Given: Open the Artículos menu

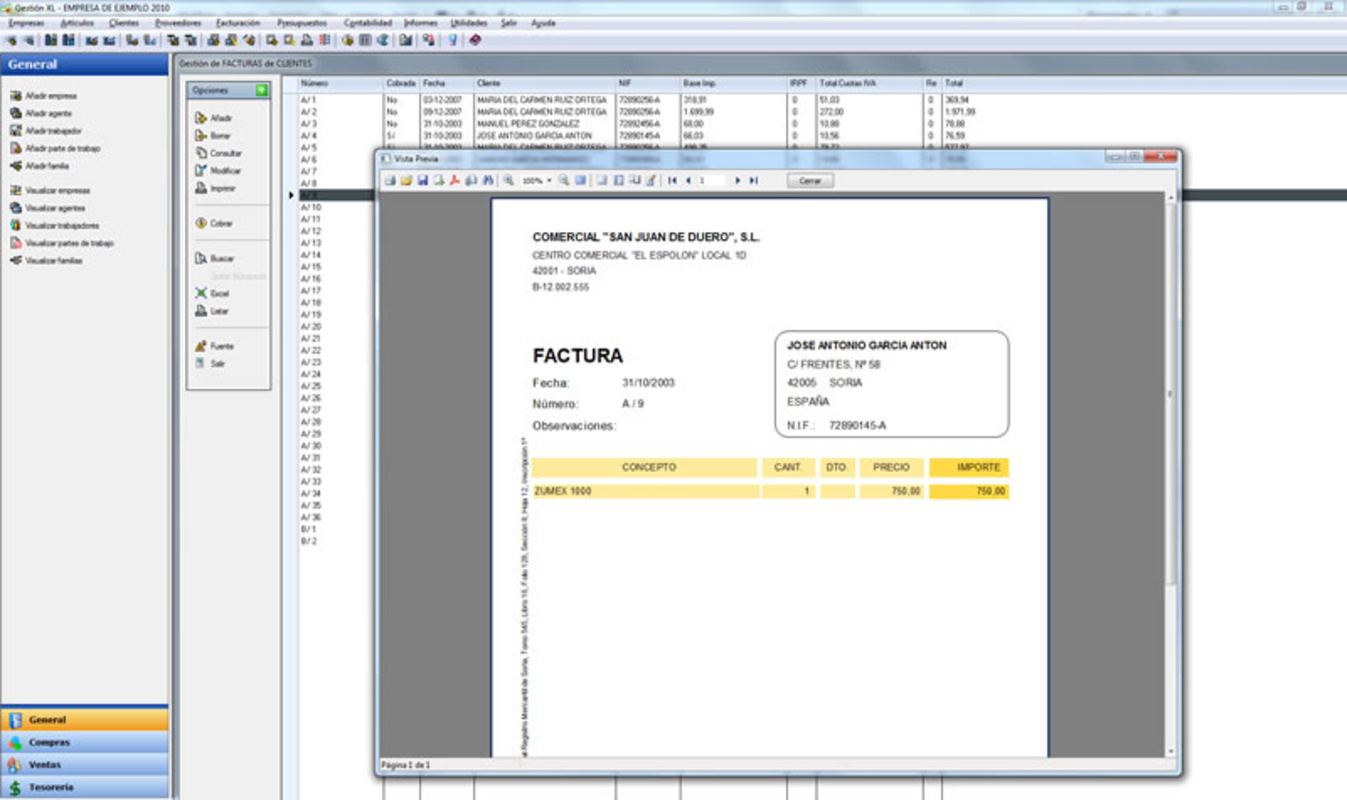Looking at the screenshot, I should point(77,22).
